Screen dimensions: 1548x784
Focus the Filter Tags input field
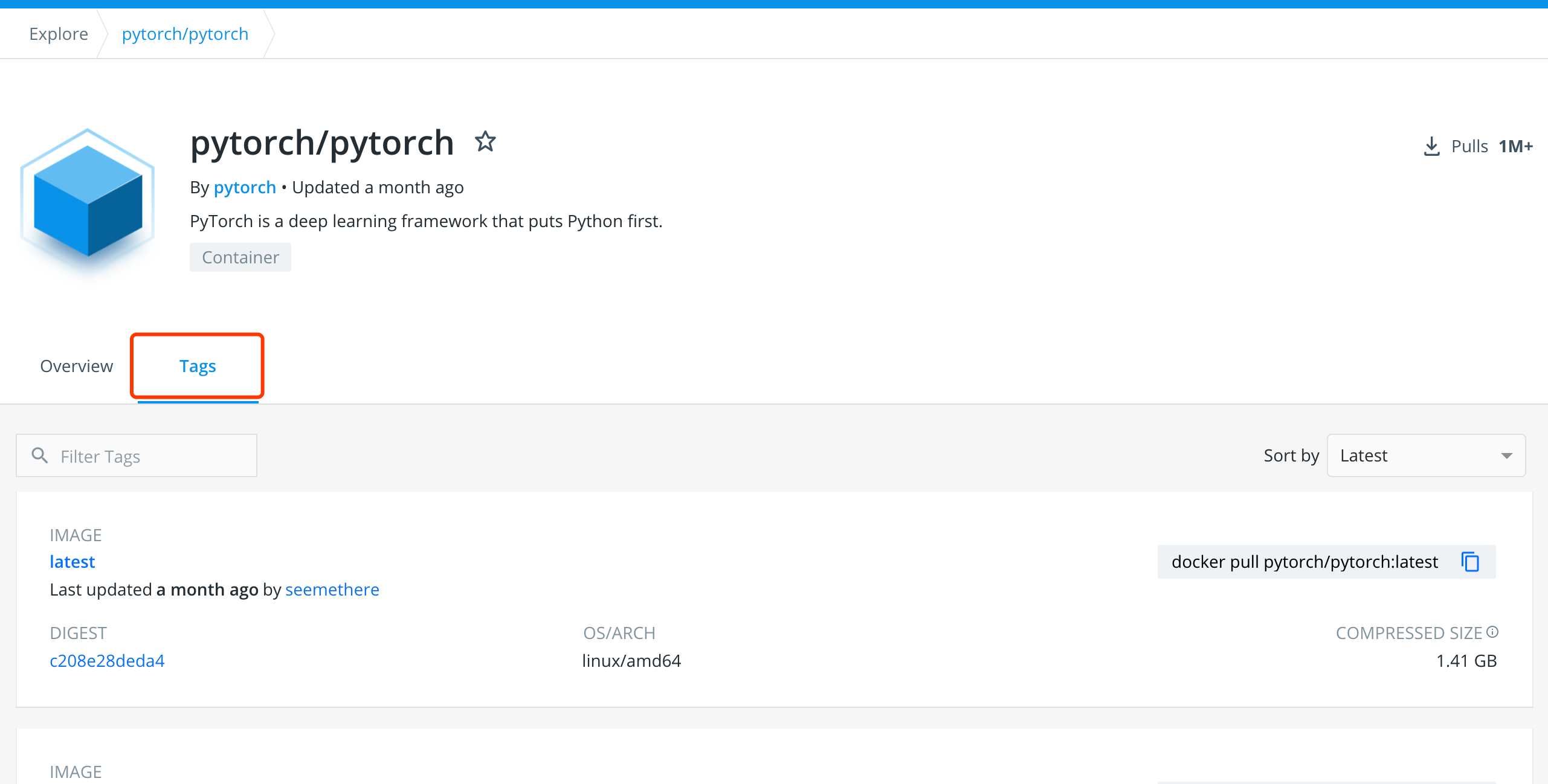point(151,456)
